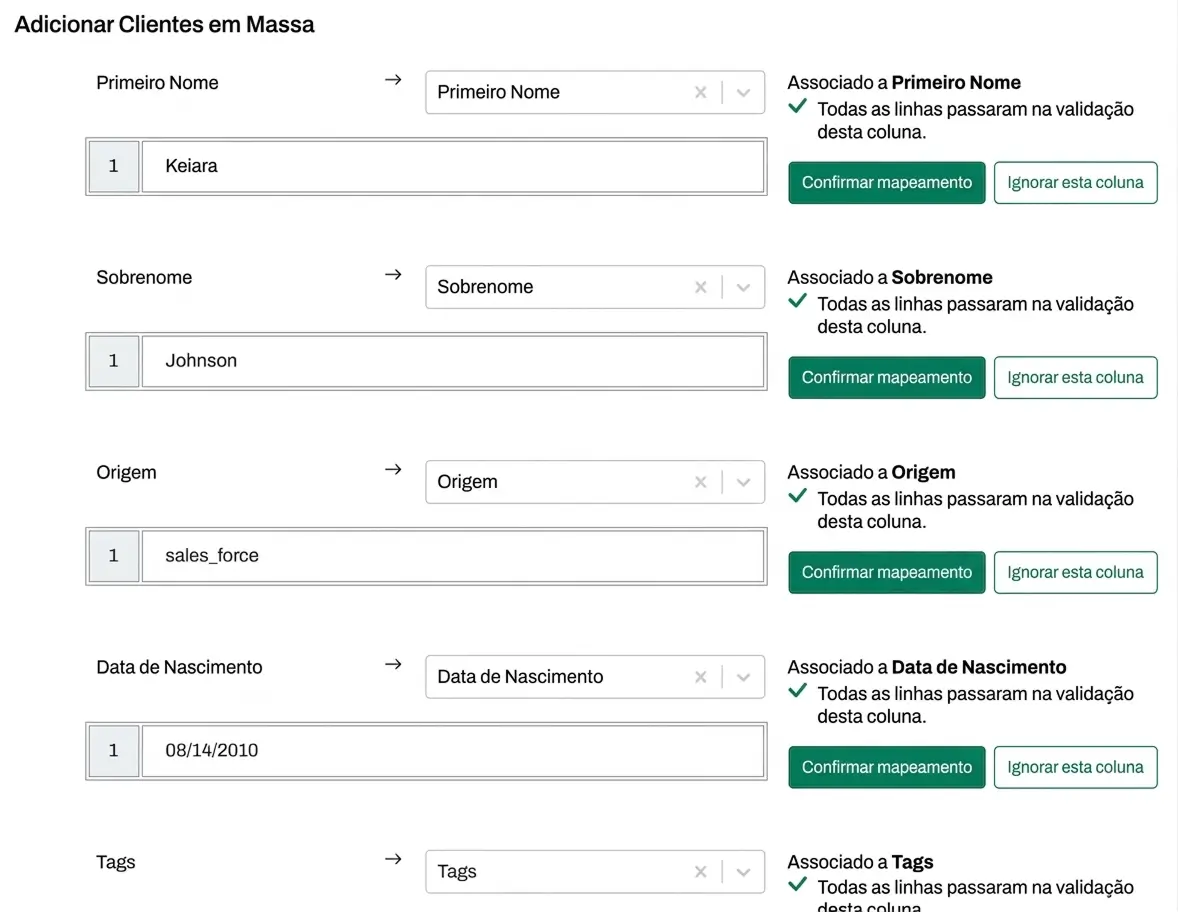Expand the Origem dropdown arrow
Viewport: 1178px width, 912px height.
tap(743, 482)
